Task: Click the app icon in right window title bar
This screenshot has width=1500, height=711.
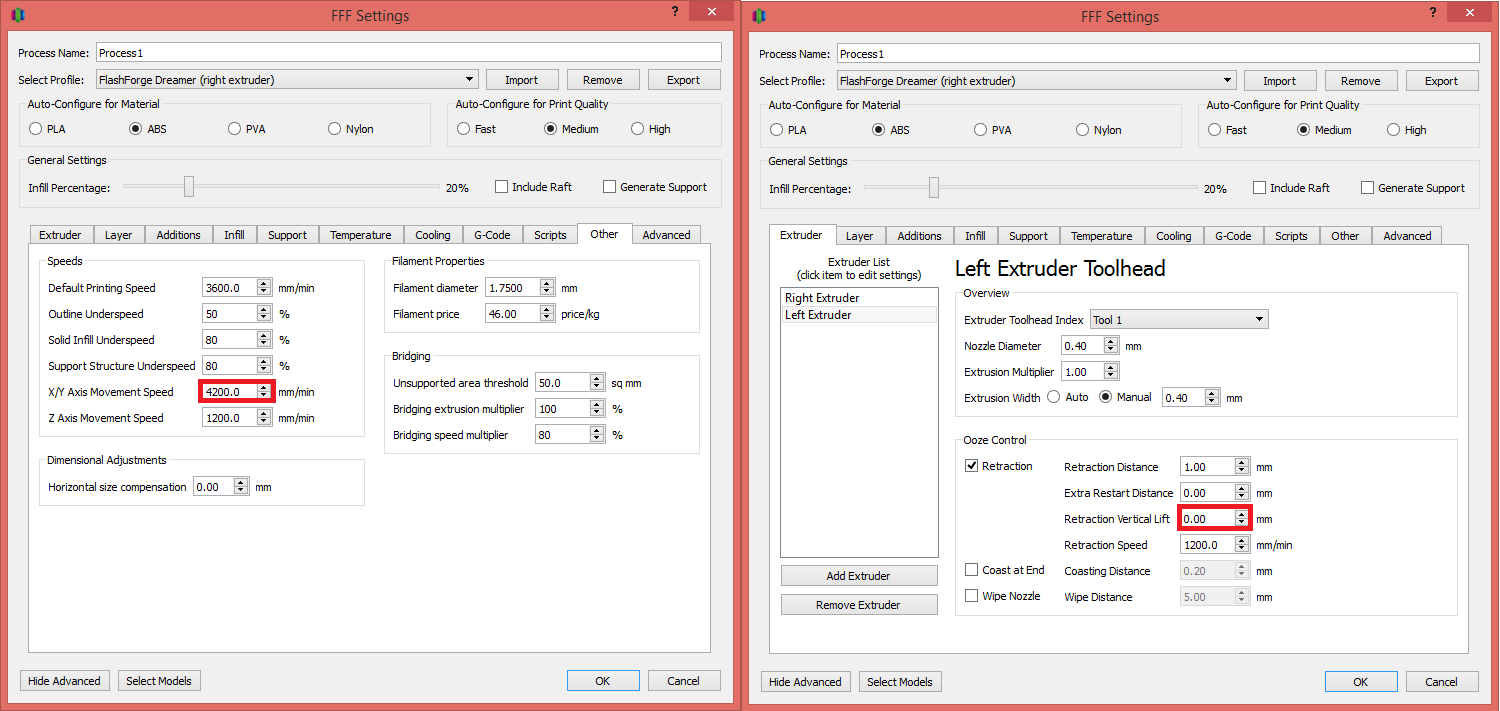Action: click(x=760, y=16)
